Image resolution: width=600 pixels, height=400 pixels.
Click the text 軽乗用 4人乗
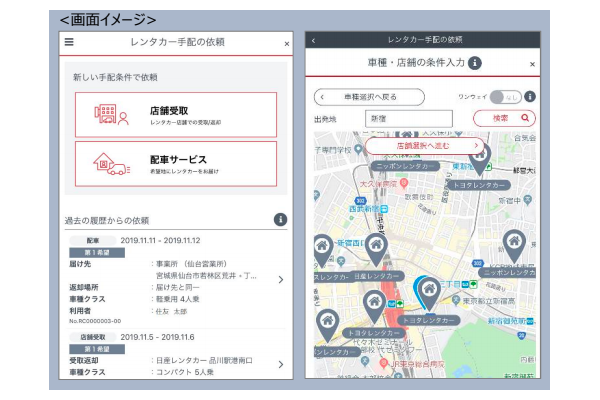[x=178, y=299]
